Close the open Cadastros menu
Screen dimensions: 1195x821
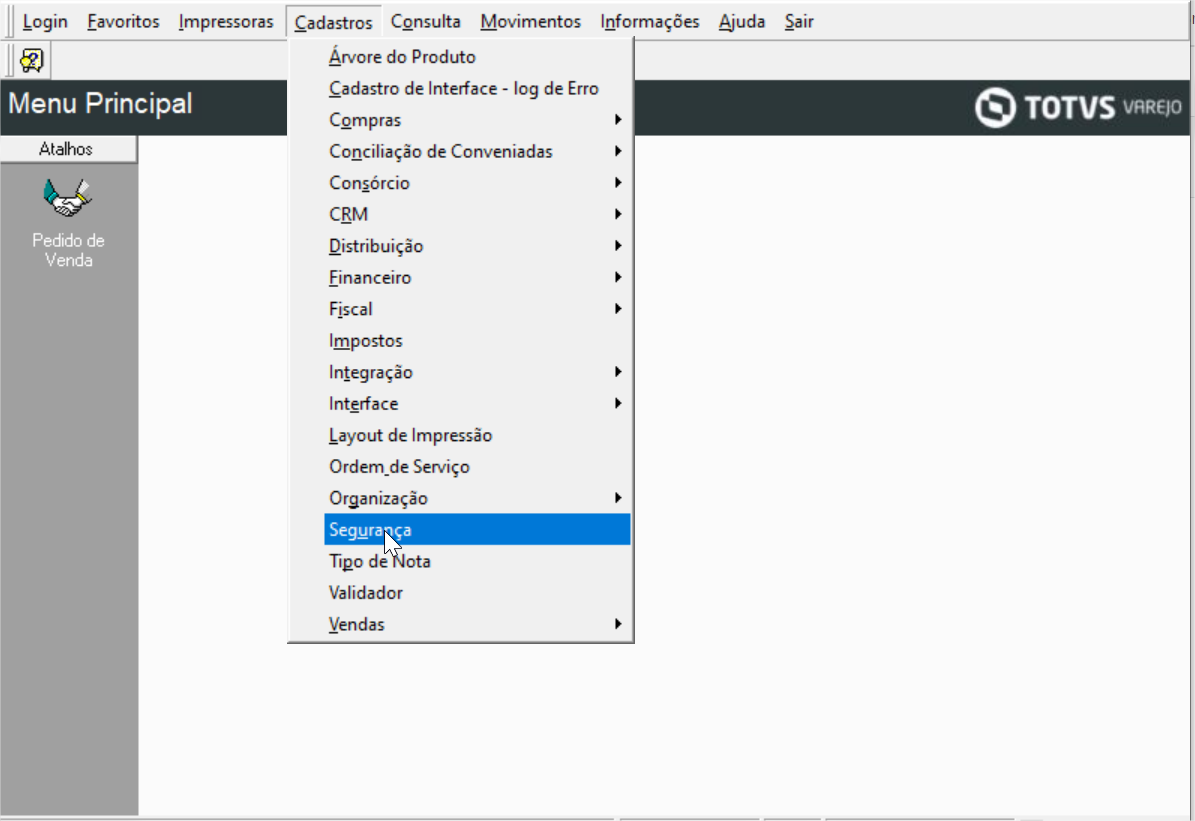pos(333,22)
